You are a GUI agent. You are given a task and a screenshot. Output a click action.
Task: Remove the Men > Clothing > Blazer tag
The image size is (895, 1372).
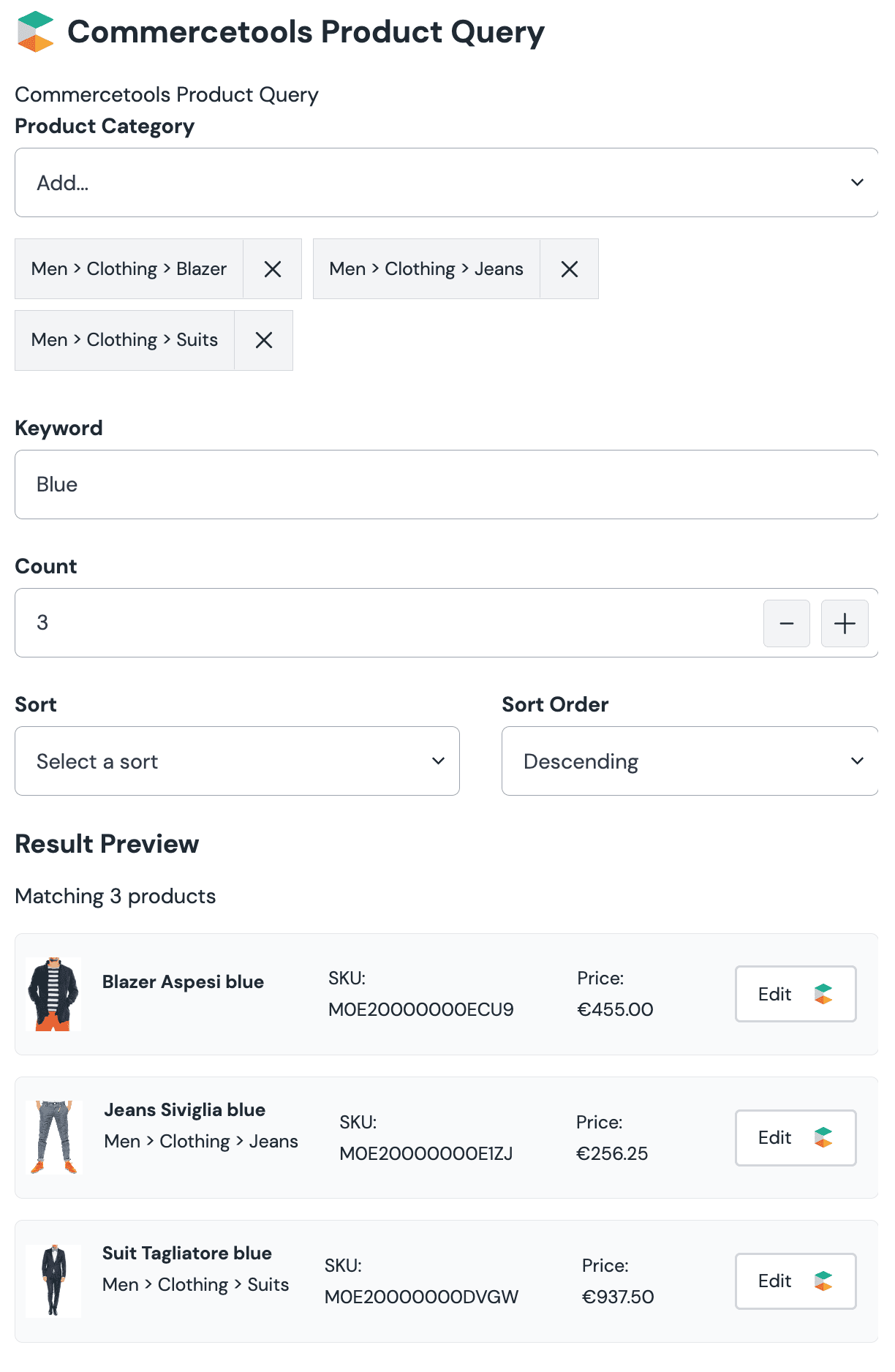click(x=272, y=269)
